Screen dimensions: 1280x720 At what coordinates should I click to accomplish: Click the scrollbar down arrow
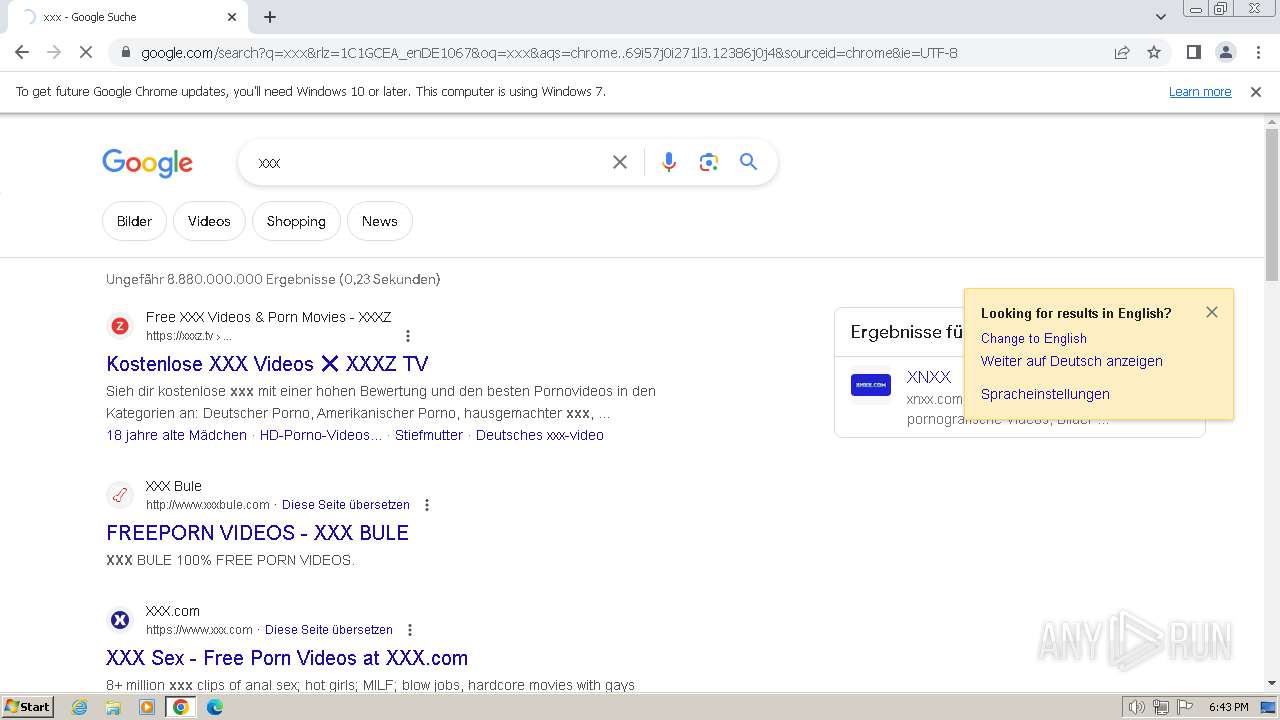pyautogui.click(x=1271, y=683)
